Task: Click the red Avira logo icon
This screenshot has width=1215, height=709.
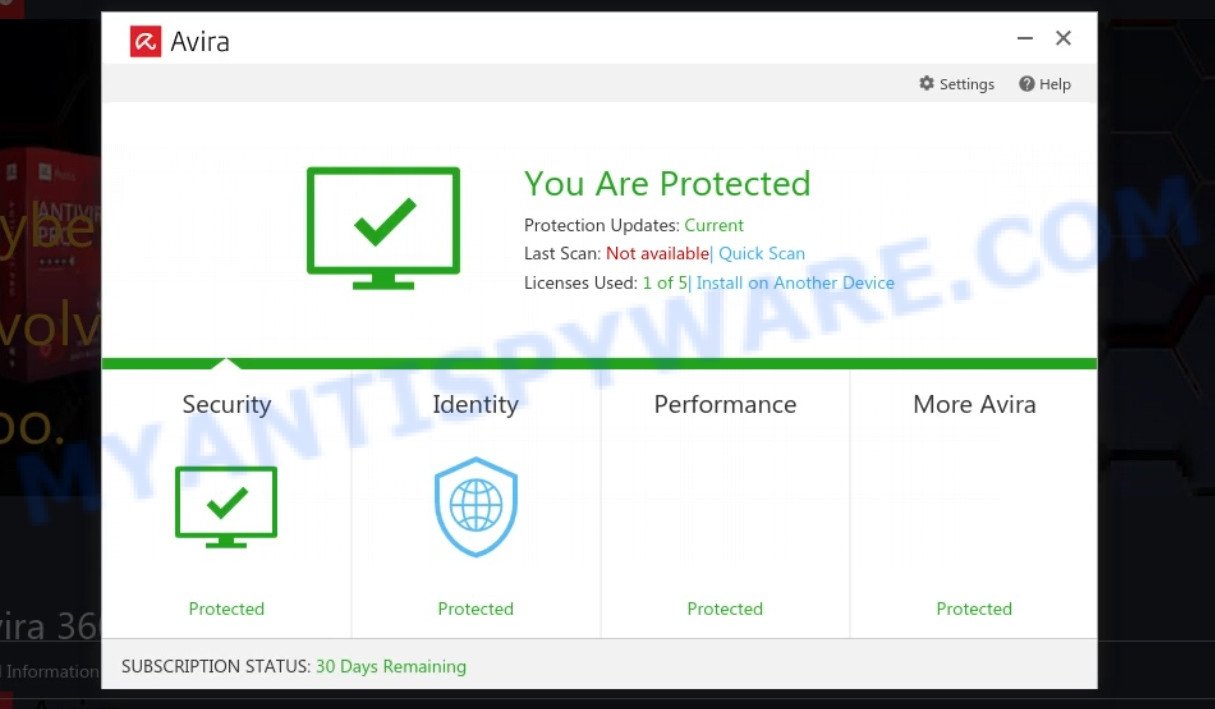Action: point(146,41)
